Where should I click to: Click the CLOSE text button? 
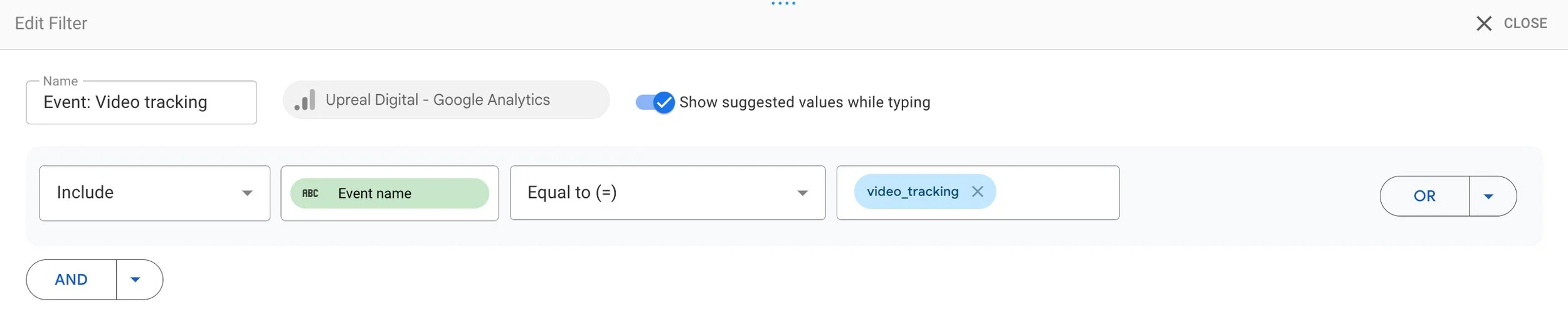click(x=1525, y=23)
